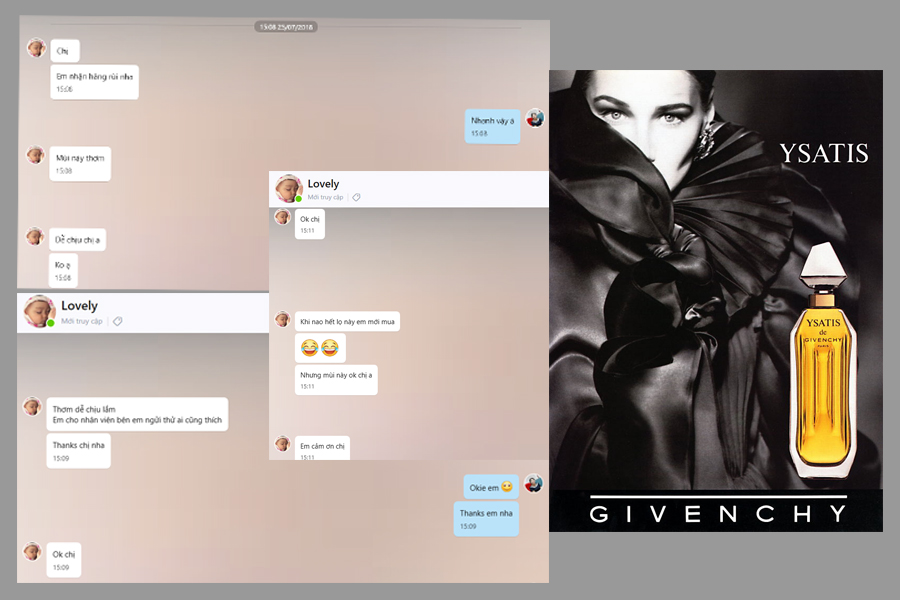Select the 'Mùi này thơm' message

pyautogui.click(x=80, y=164)
